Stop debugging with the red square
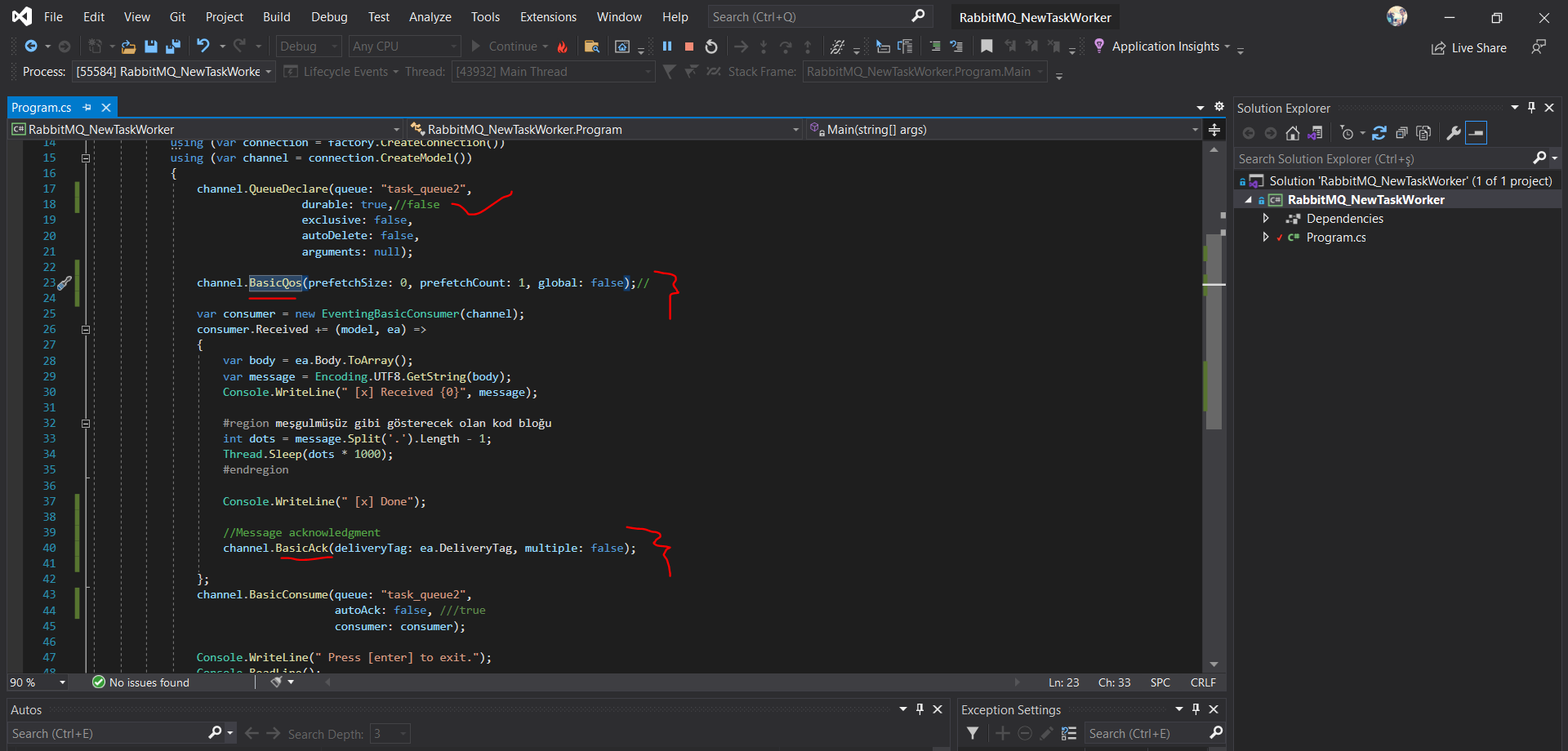This screenshot has width=1568, height=751. 689,47
